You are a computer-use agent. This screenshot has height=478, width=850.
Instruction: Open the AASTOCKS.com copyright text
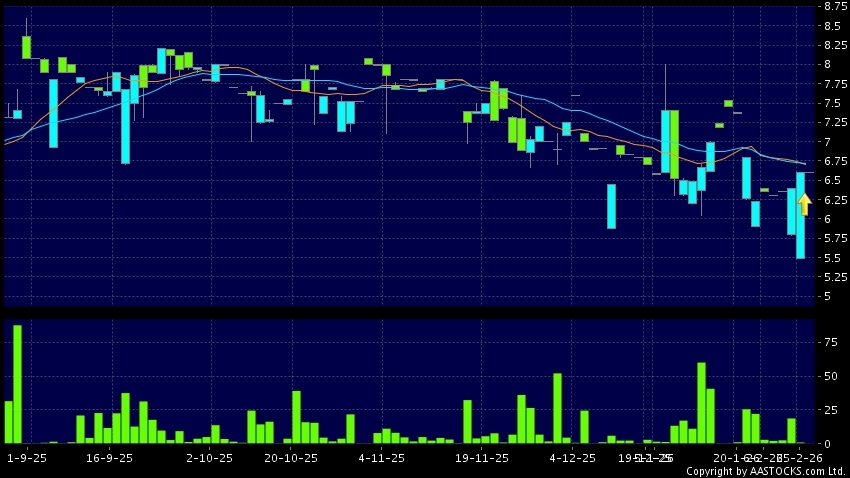point(765,470)
